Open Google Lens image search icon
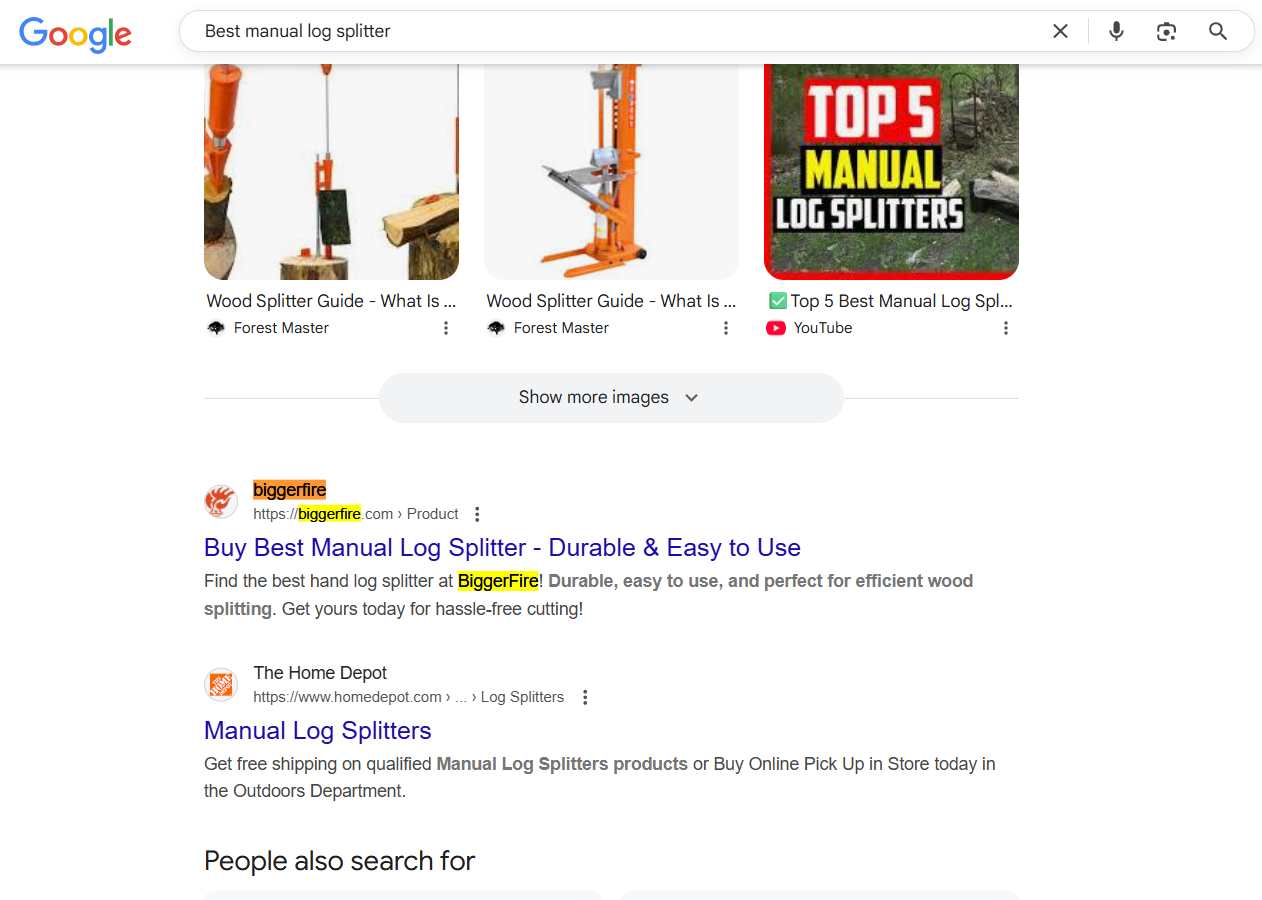This screenshot has height=900, width=1262. (x=1166, y=31)
